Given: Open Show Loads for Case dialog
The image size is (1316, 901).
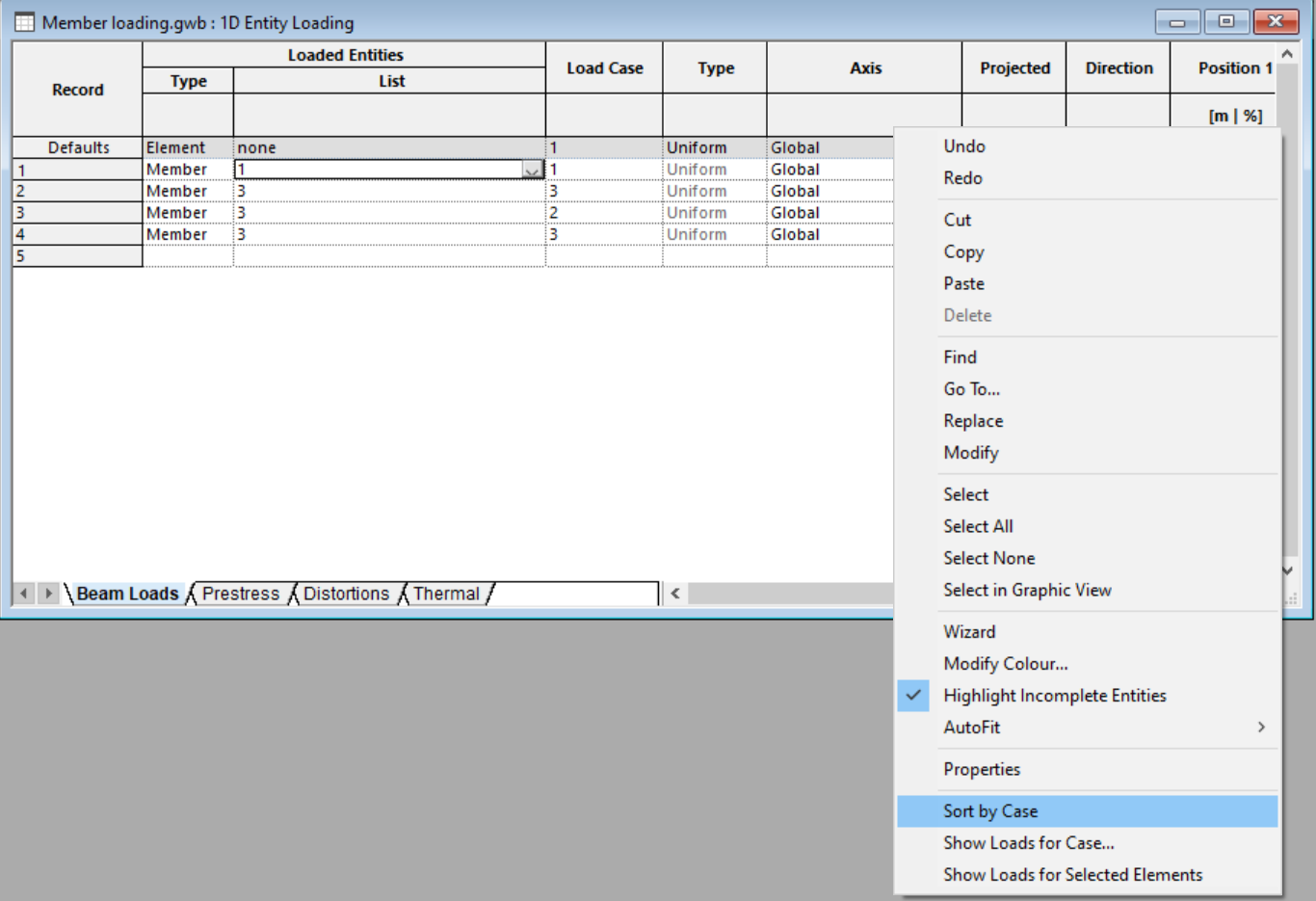Looking at the screenshot, I should click(1028, 842).
